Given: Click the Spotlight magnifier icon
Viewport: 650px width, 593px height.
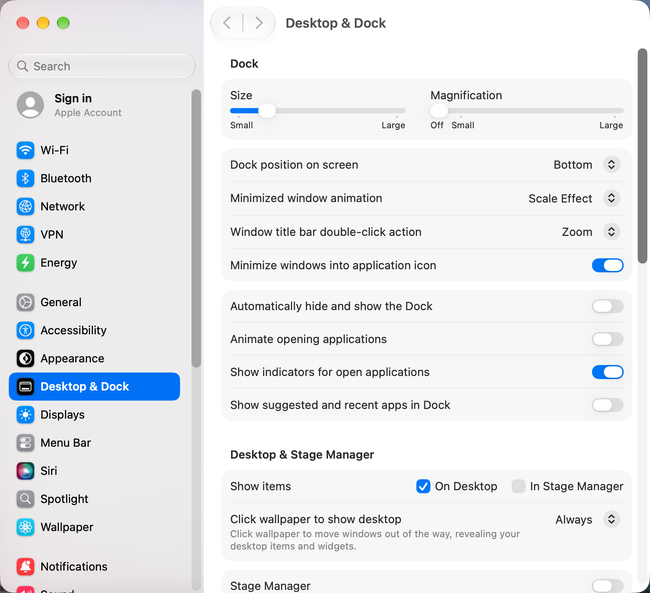Looking at the screenshot, I should 25,499.
